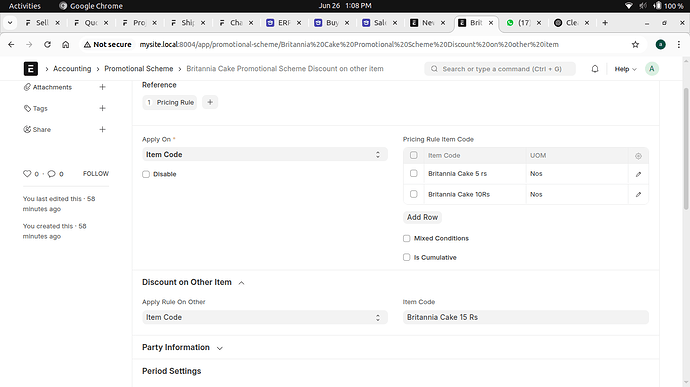Screen dimensions: 690x387
Task: Click the Add Row button
Action: 422,217
